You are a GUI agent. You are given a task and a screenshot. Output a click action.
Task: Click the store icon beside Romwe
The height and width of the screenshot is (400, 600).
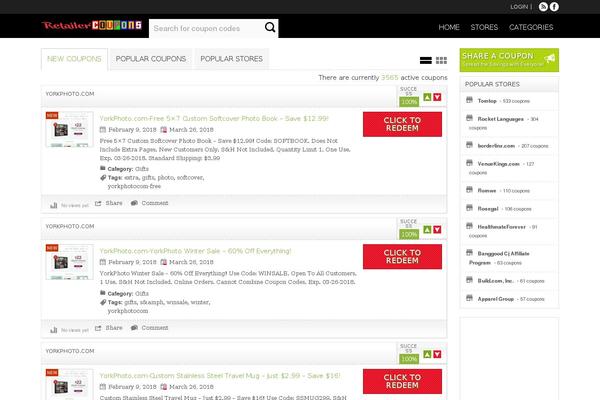tap(470, 189)
